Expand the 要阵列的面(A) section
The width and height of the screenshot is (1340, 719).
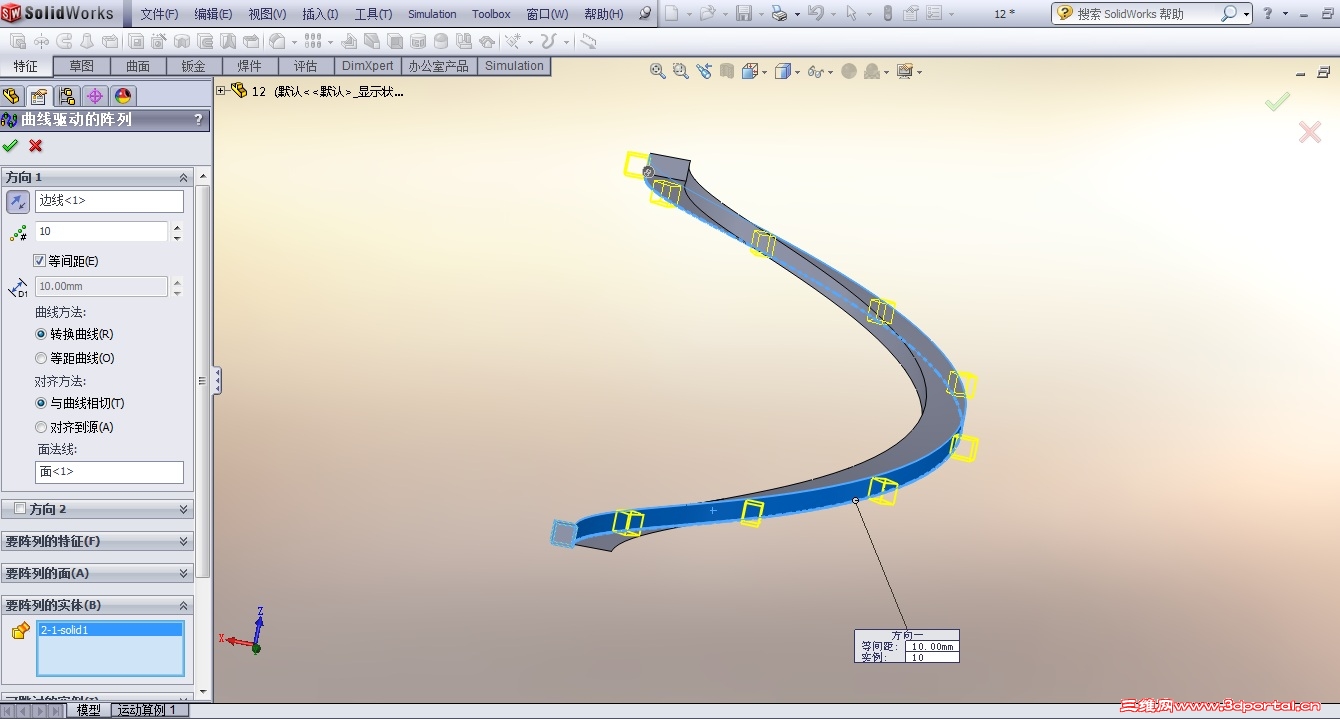coord(97,573)
